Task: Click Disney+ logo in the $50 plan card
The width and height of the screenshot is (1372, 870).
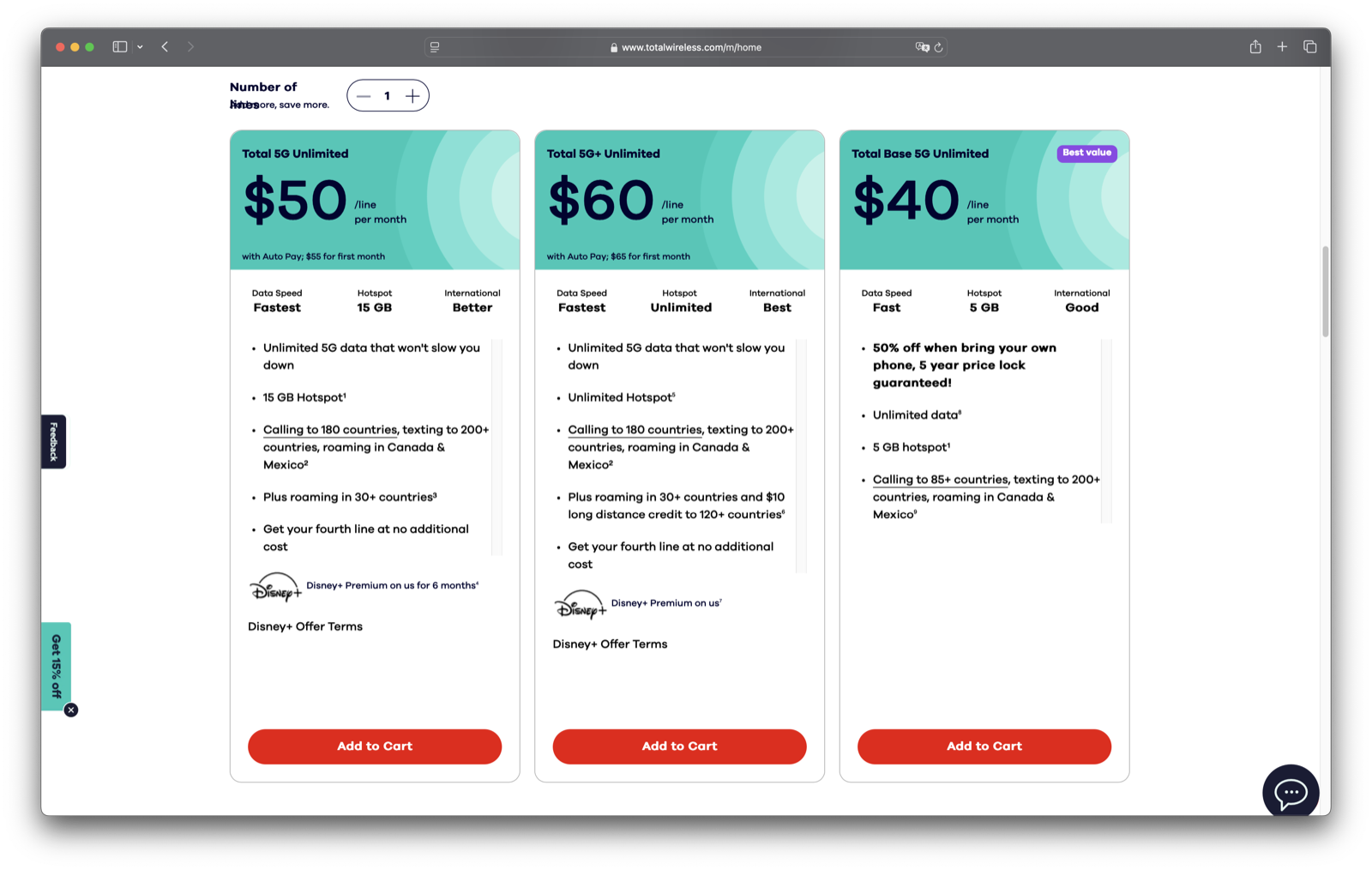Action: click(x=275, y=587)
